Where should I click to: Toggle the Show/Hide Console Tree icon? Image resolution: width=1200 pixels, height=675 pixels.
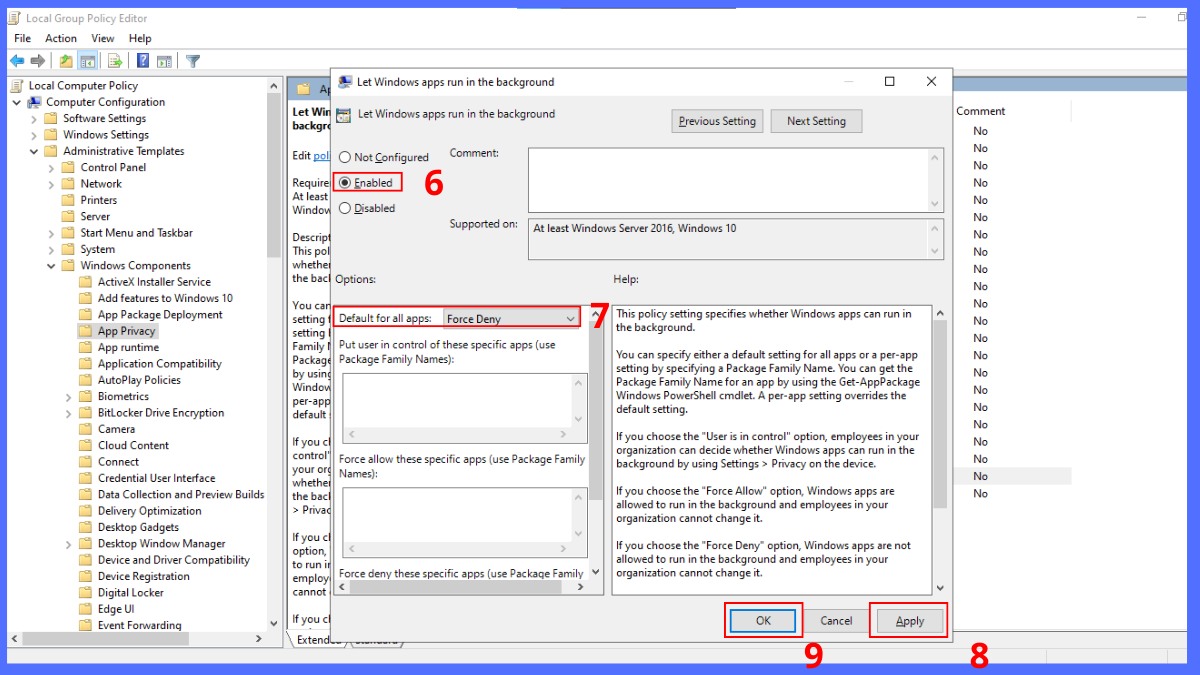(x=87, y=60)
